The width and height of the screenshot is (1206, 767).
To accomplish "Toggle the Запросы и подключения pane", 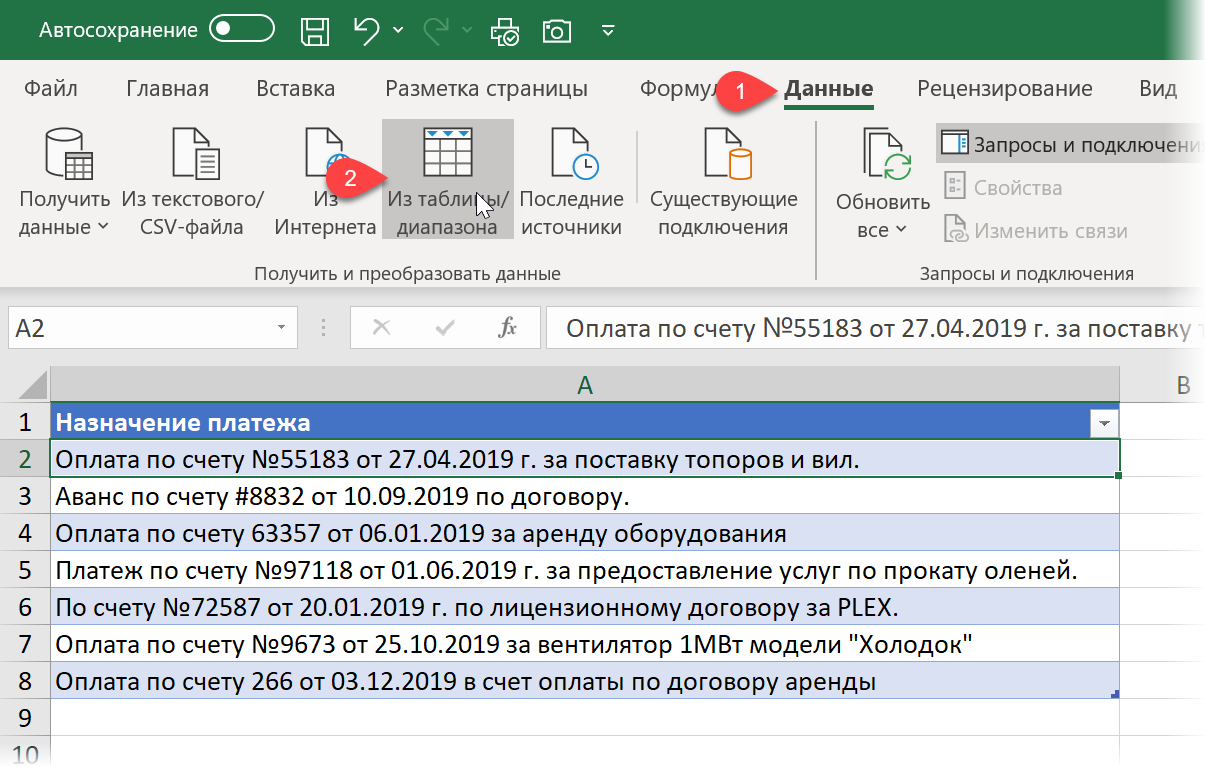I will [x=1069, y=144].
